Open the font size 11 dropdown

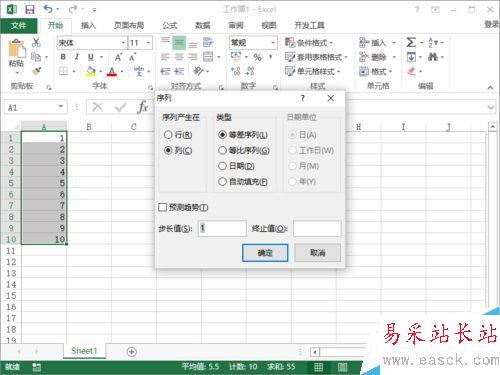coord(148,43)
